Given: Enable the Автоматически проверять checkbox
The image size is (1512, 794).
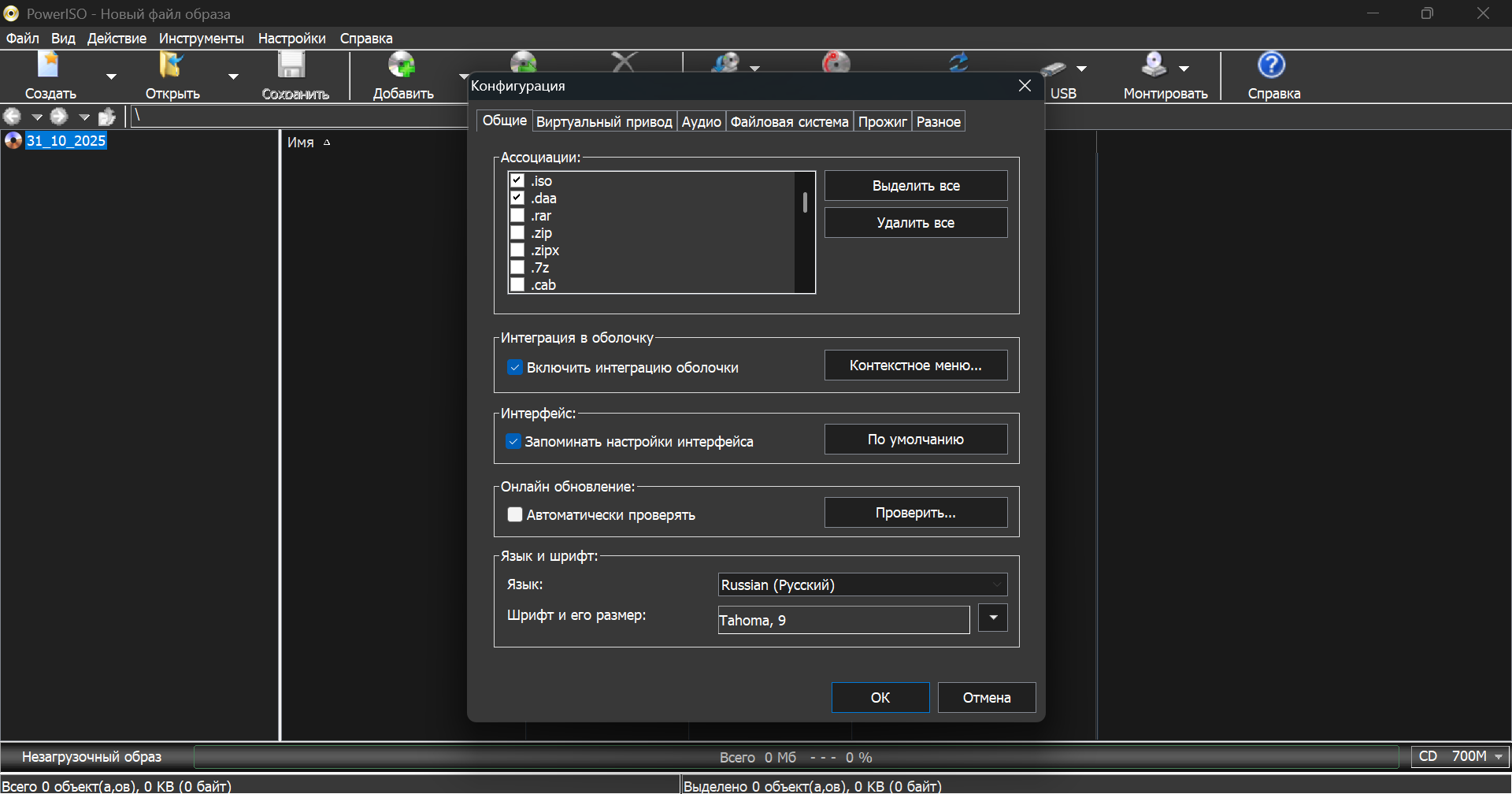Looking at the screenshot, I should (x=515, y=514).
